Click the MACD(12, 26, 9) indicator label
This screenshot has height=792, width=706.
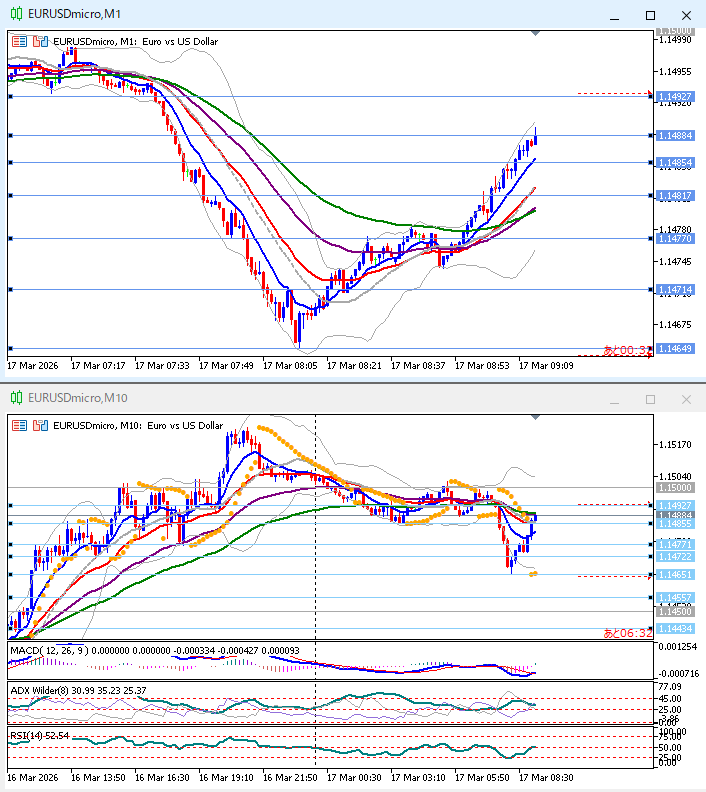[50, 650]
